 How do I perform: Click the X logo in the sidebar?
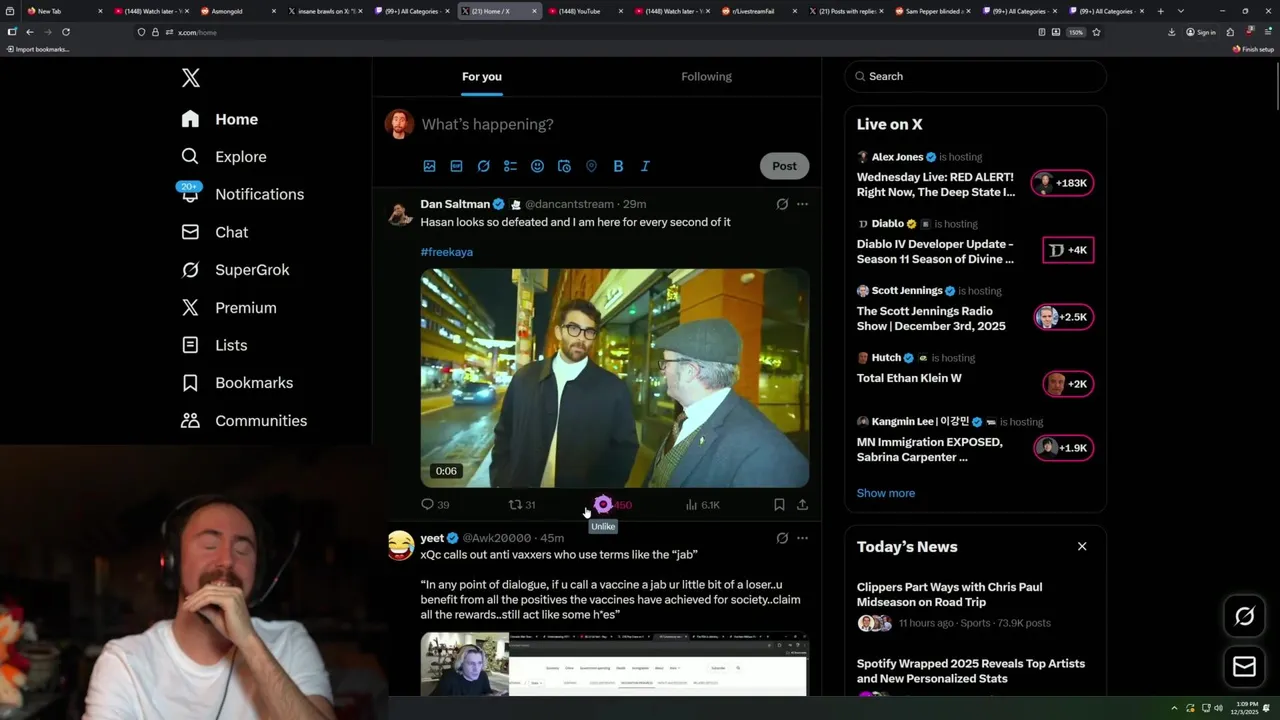[x=190, y=78]
